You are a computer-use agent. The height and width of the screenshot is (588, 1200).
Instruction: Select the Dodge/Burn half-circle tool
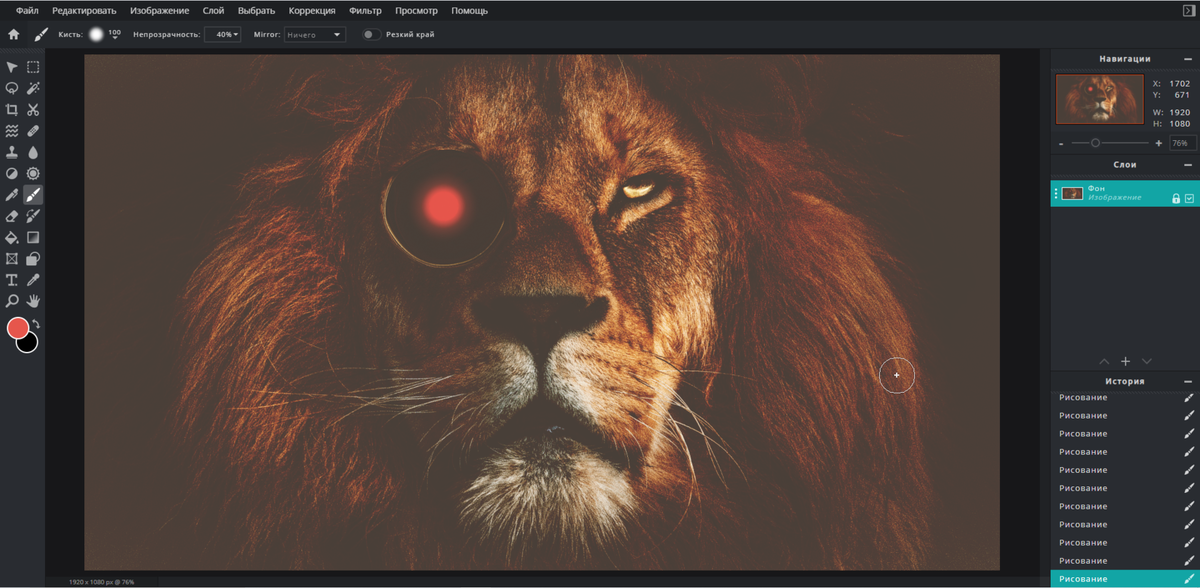pyautogui.click(x=12, y=173)
